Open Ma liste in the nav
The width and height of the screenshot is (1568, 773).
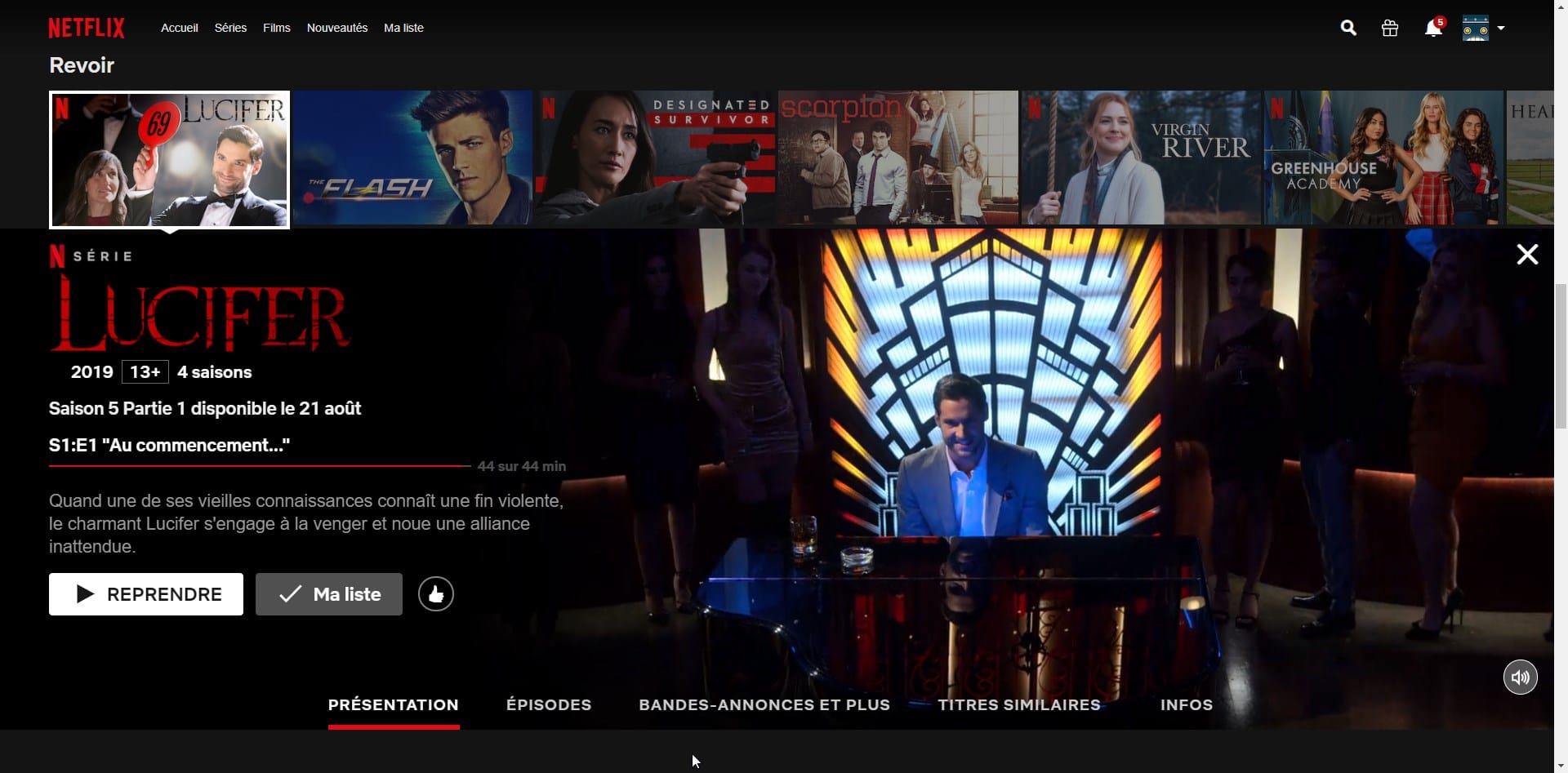tap(403, 28)
